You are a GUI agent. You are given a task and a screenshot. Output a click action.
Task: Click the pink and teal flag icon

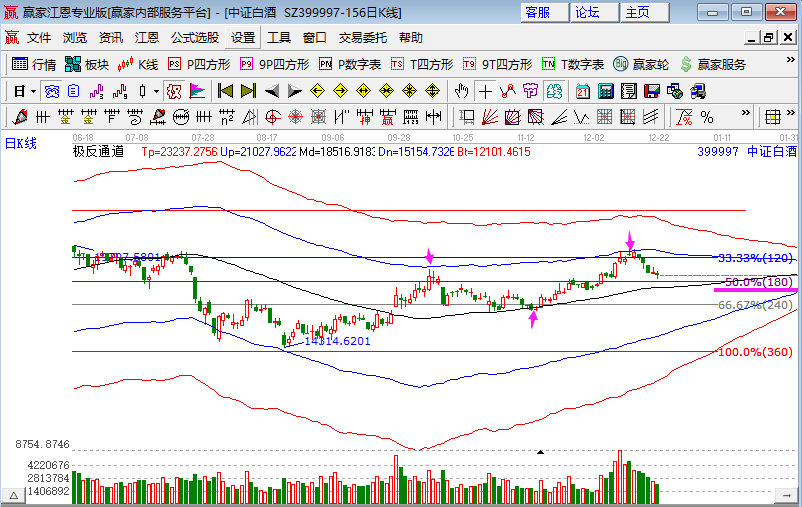[x=197, y=92]
